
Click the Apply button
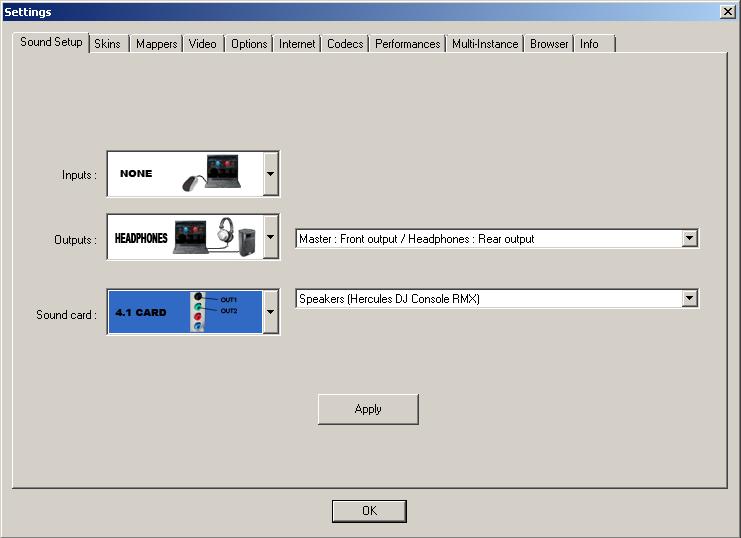click(368, 409)
